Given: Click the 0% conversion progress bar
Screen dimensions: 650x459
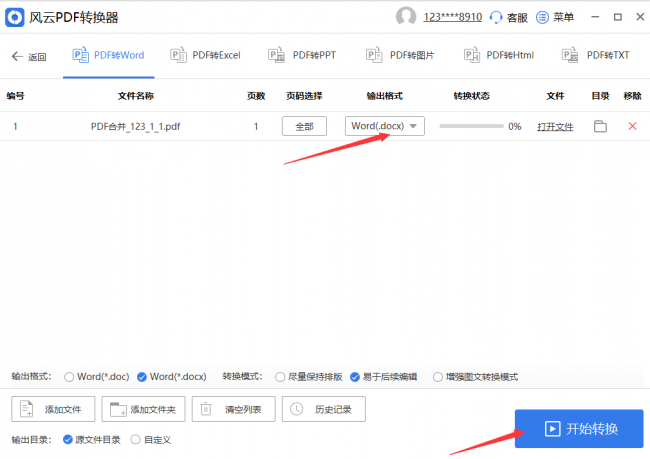Looking at the screenshot, I should (x=471, y=126).
